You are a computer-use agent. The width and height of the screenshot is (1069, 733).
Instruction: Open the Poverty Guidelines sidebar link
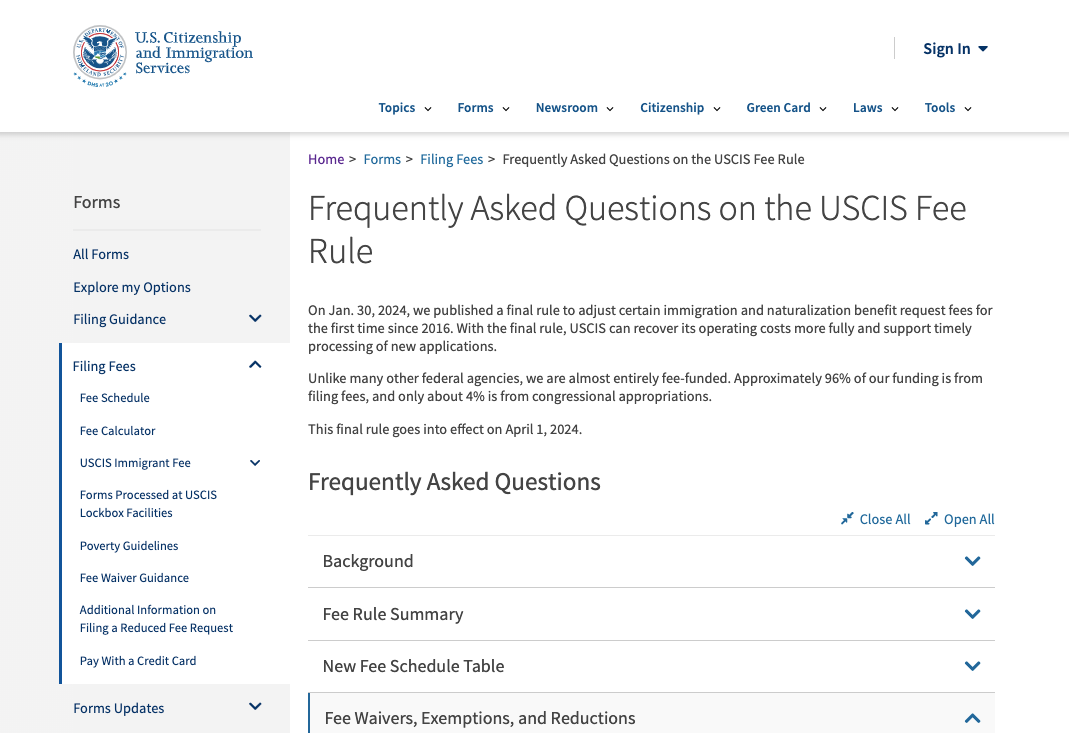click(x=129, y=546)
